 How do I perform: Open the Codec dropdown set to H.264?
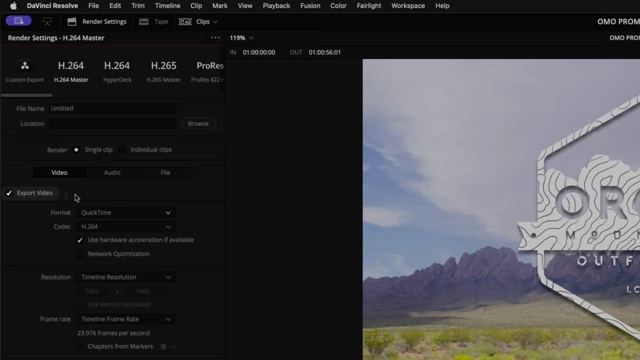tap(126, 227)
